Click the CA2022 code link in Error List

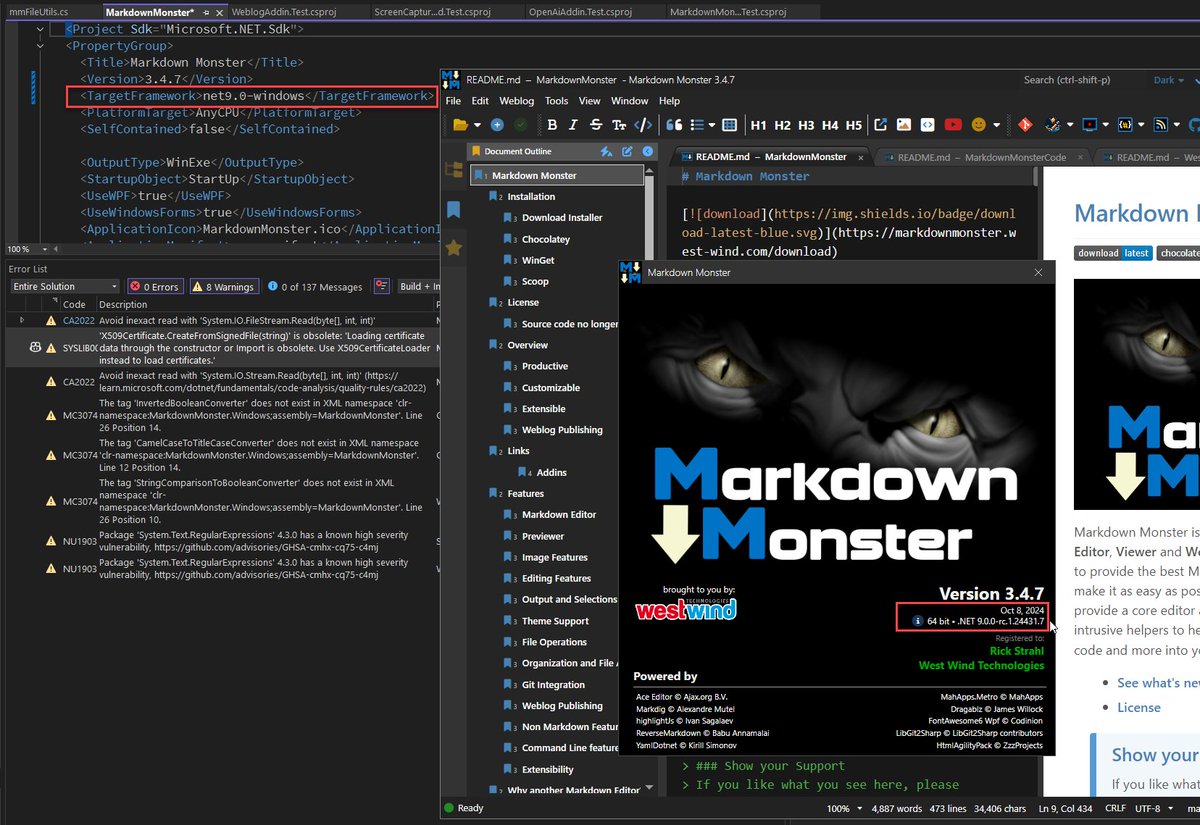(x=78, y=320)
